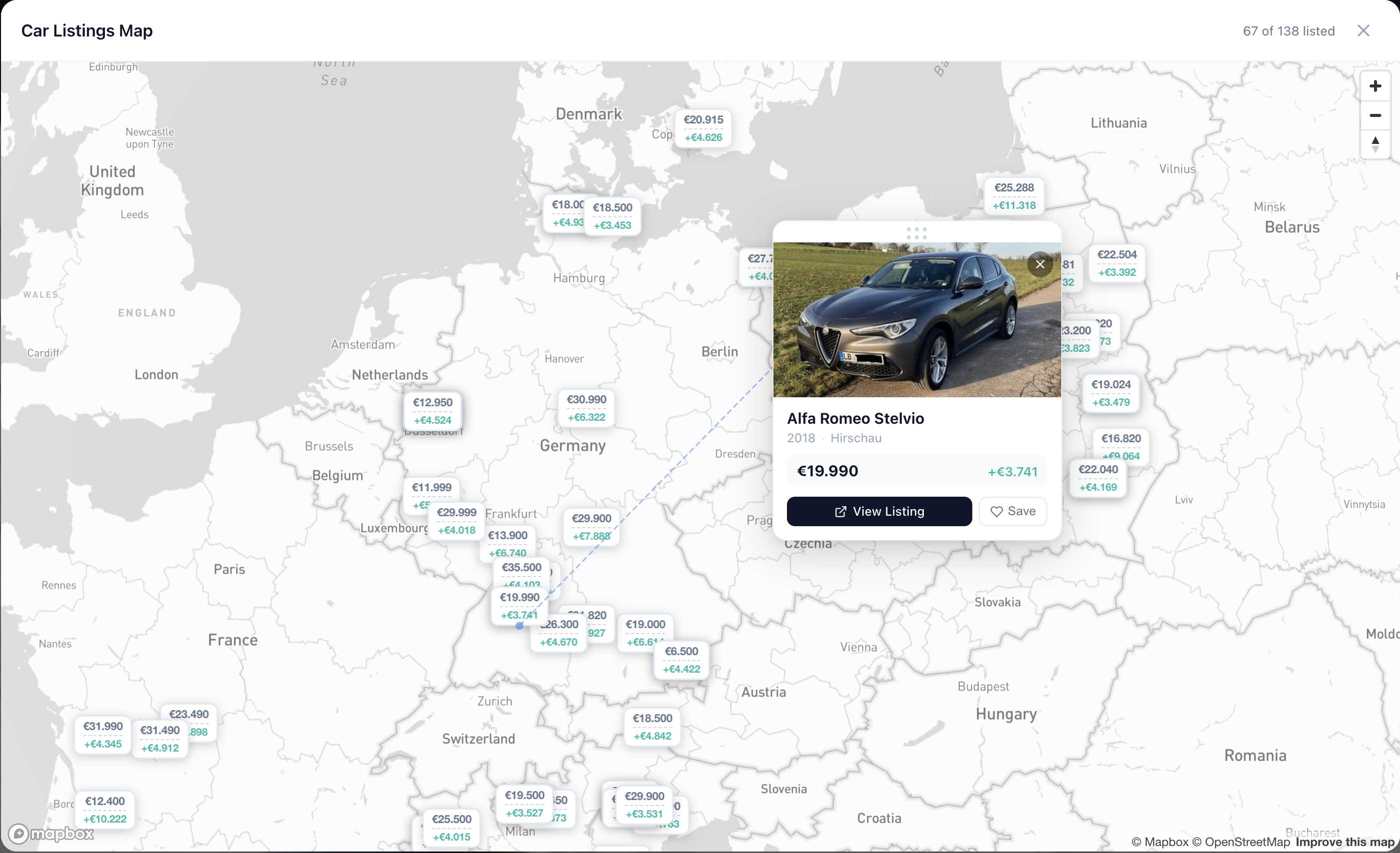
Task: Click the heart icon on the Save button
Action: click(x=998, y=512)
